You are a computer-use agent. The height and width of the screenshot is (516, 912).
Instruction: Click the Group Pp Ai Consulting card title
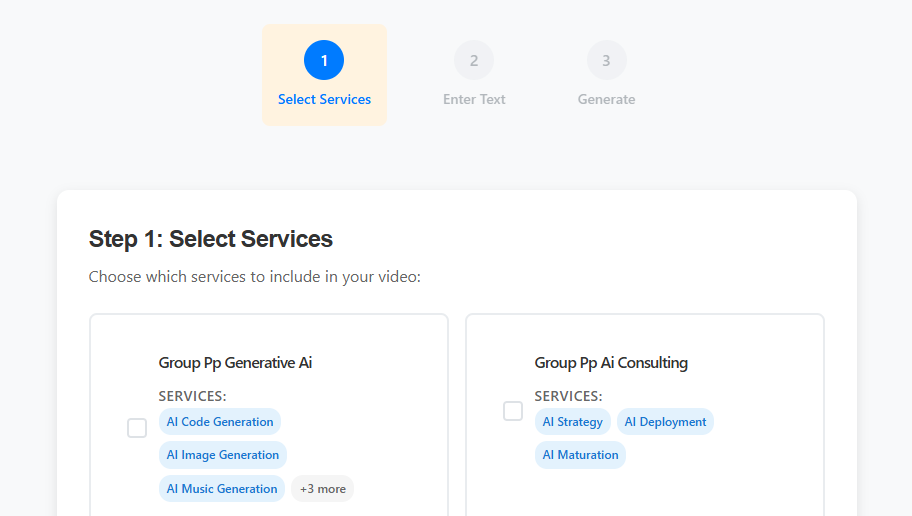611,363
